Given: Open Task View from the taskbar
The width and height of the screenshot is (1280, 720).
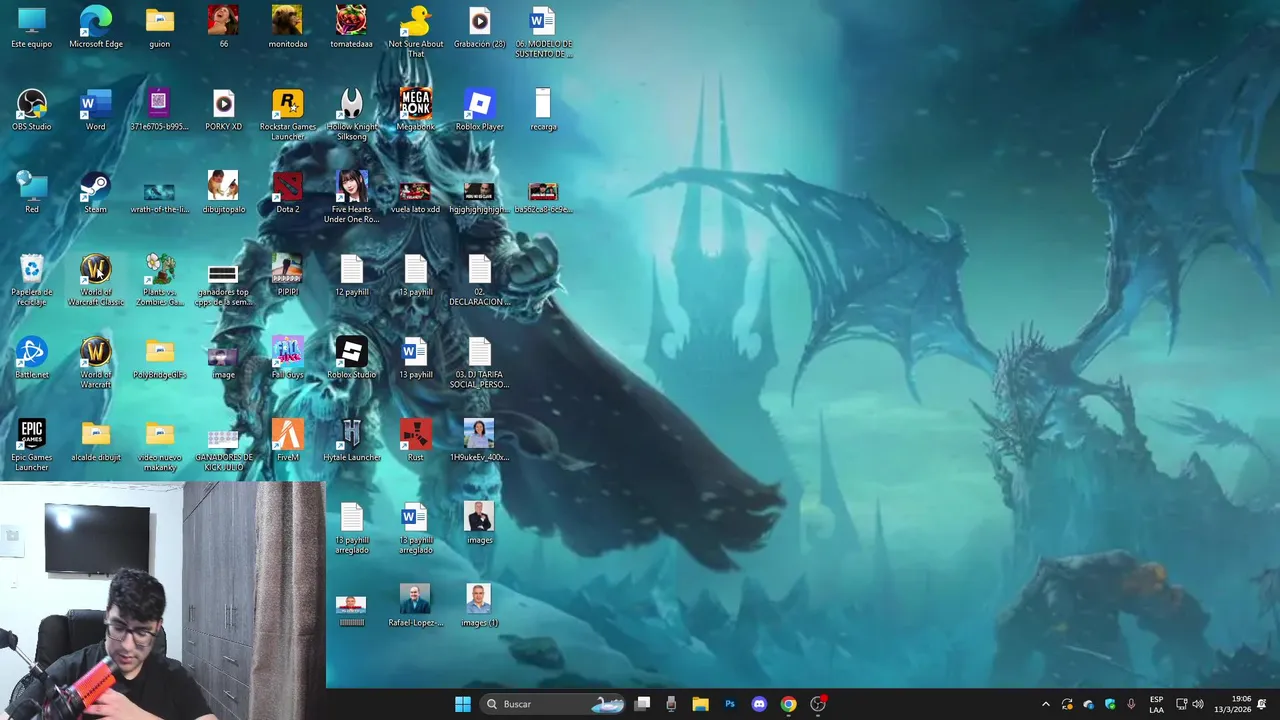Looking at the screenshot, I should [643, 704].
